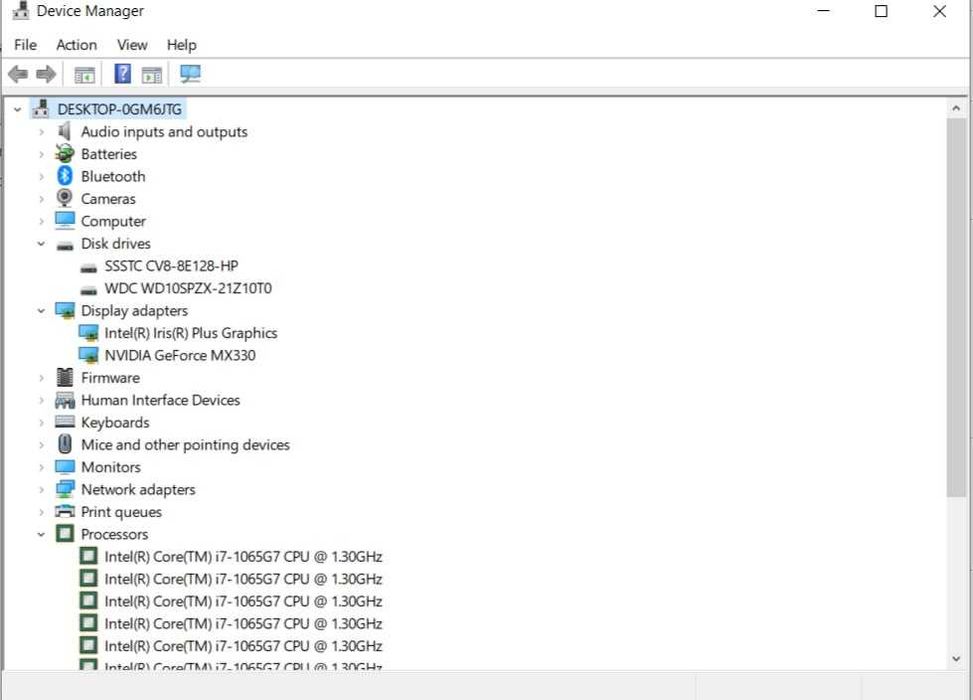Click the Keyboards category icon
The width and height of the screenshot is (973, 700).
tap(65, 422)
